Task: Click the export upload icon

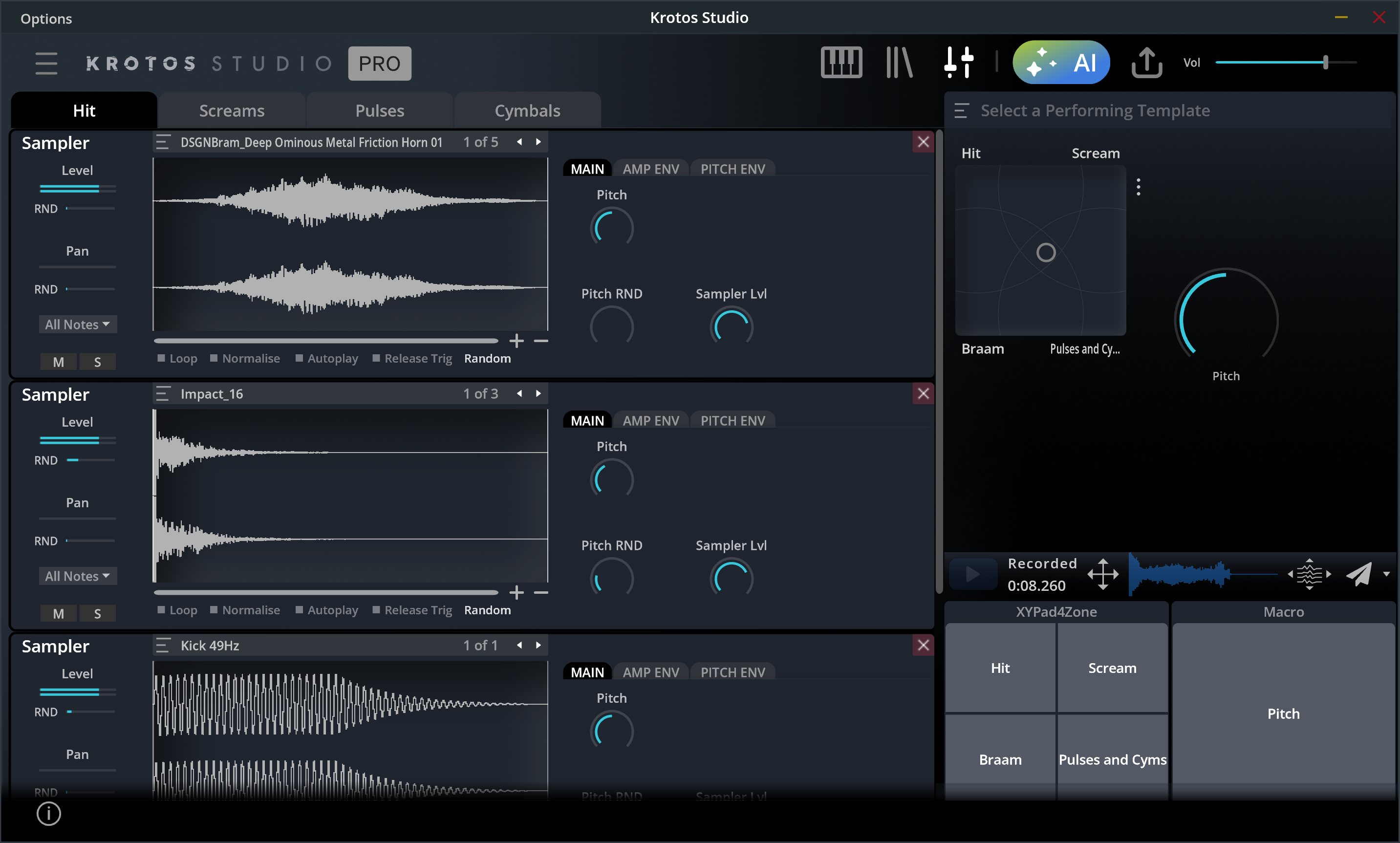Action: click(x=1147, y=63)
